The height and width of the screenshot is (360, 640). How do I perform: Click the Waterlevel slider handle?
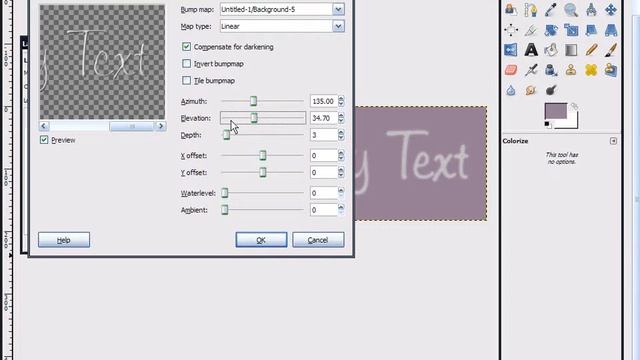224,193
